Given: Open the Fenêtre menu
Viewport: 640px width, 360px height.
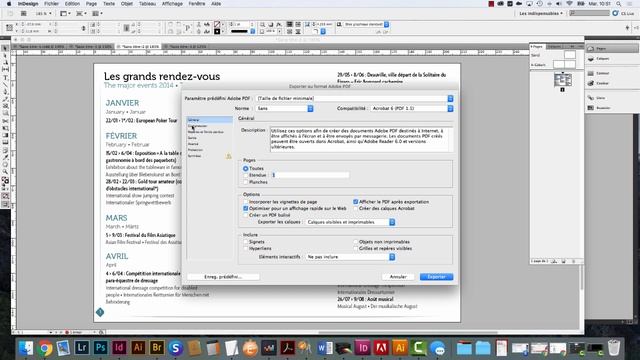Looking at the screenshot, I should point(197,4).
